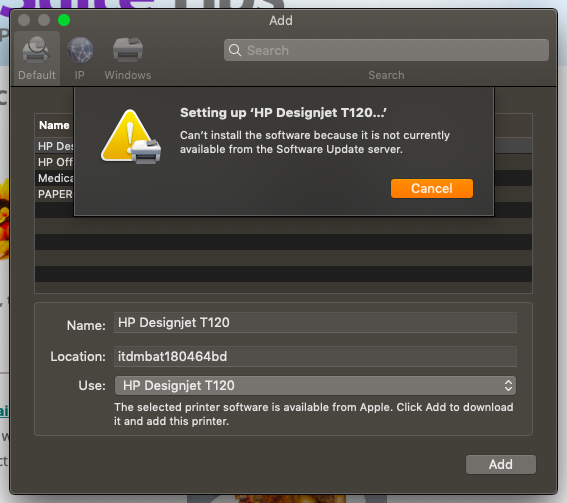The height and width of the screenshot is (503, 567).
Task: Focus the Search field in toolbar
Action: pos(386,50)
